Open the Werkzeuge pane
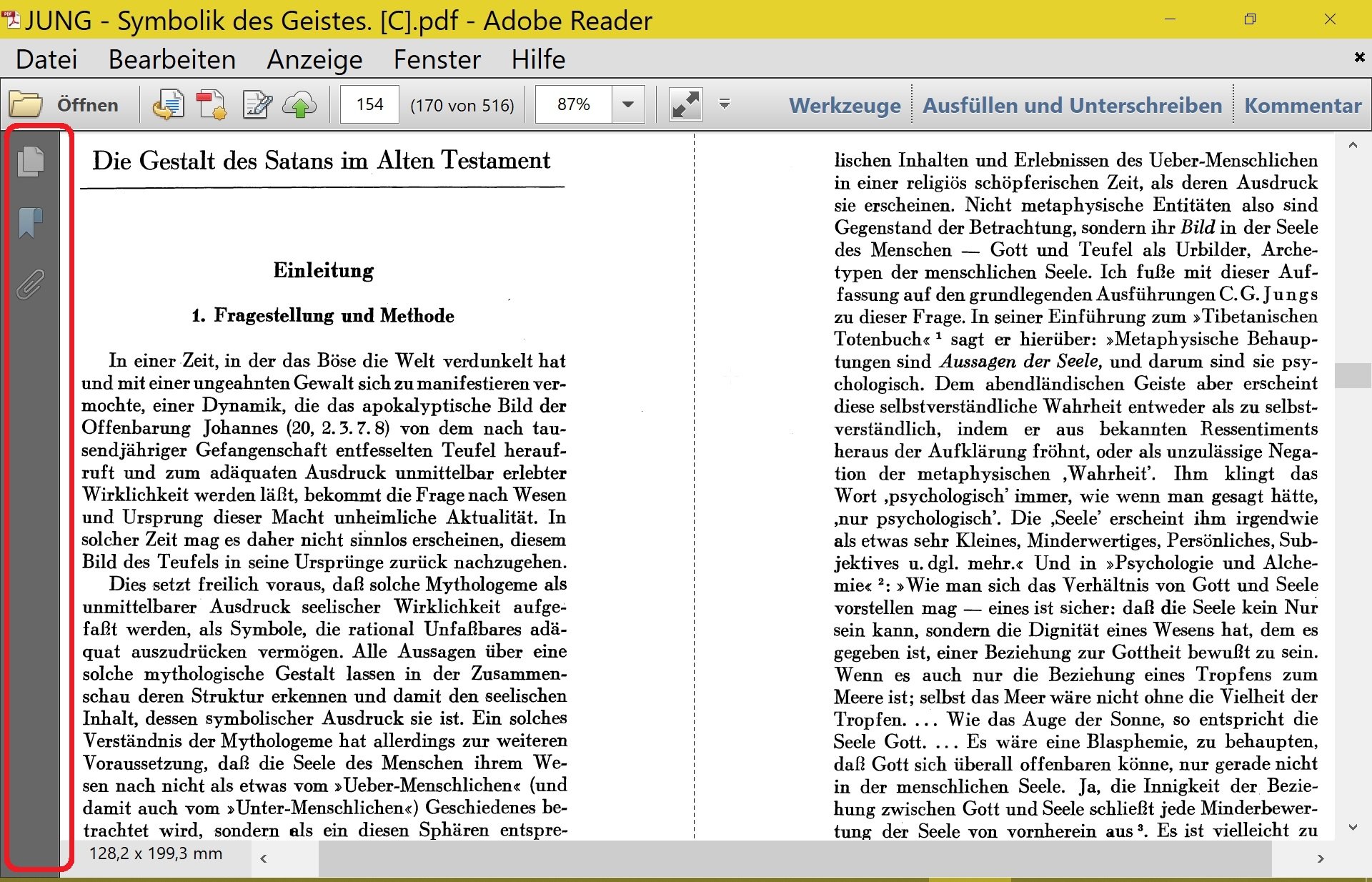 tap(845, 106)
